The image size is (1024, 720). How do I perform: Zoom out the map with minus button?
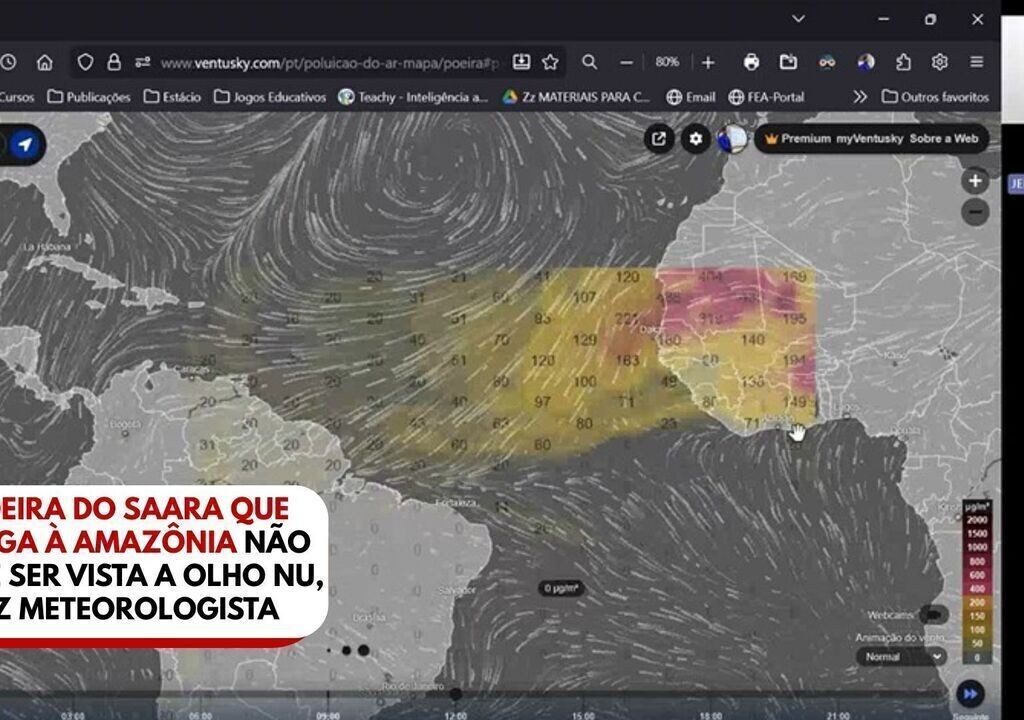pos(975,212)
